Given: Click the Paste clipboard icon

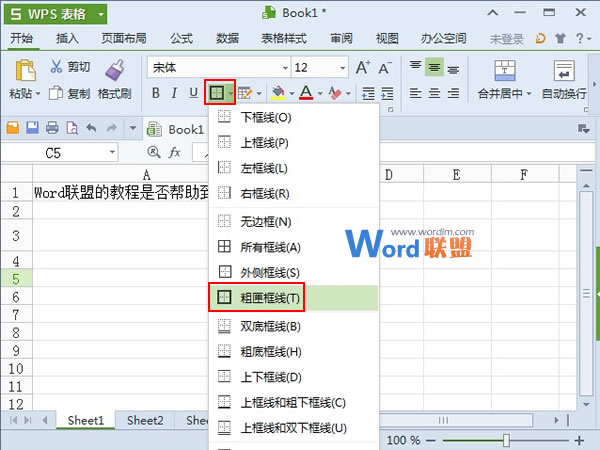Looking at the screenshot, I should (x=25, y=70).
